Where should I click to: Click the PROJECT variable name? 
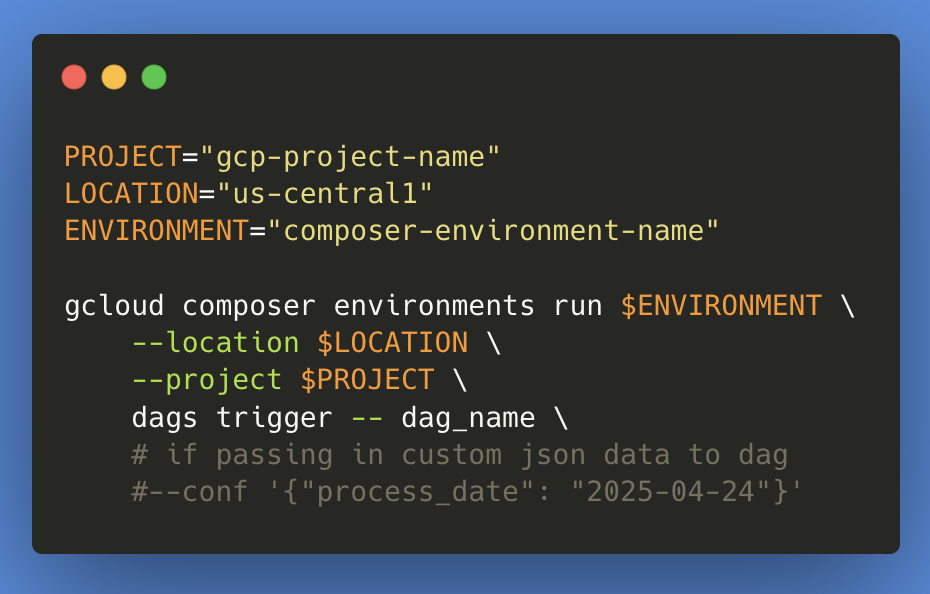tap(123, 157)
